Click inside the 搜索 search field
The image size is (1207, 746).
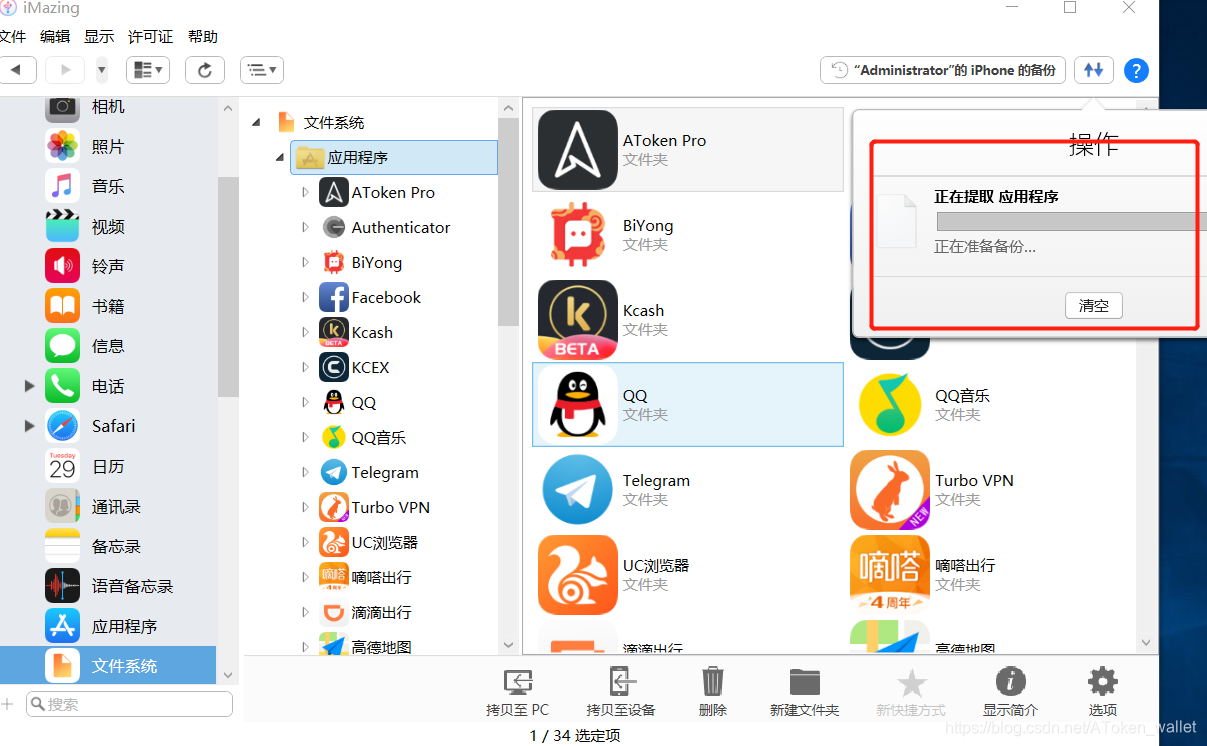point(129,704)
